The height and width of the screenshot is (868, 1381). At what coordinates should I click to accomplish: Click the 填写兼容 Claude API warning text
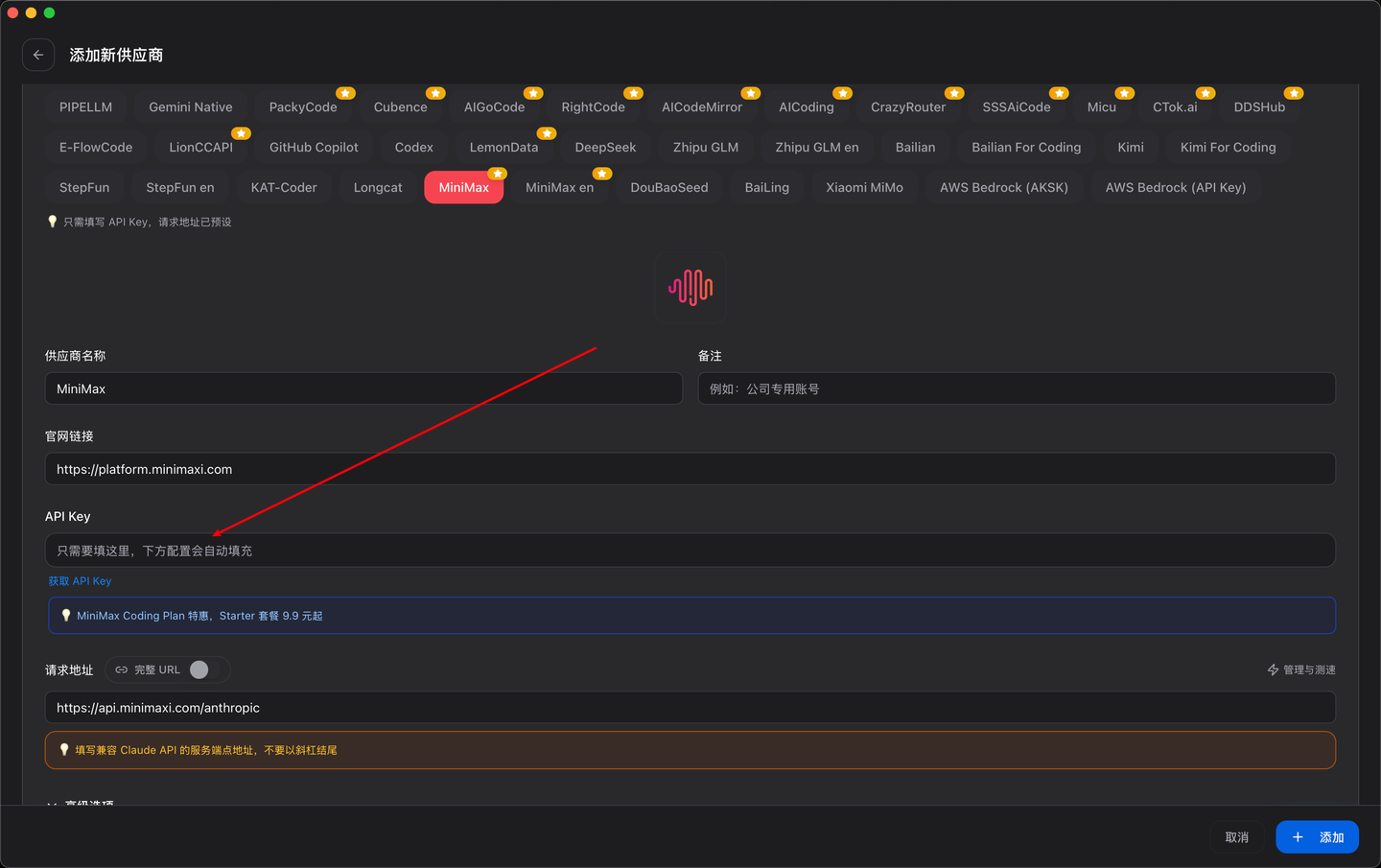[x=206, y=750]
